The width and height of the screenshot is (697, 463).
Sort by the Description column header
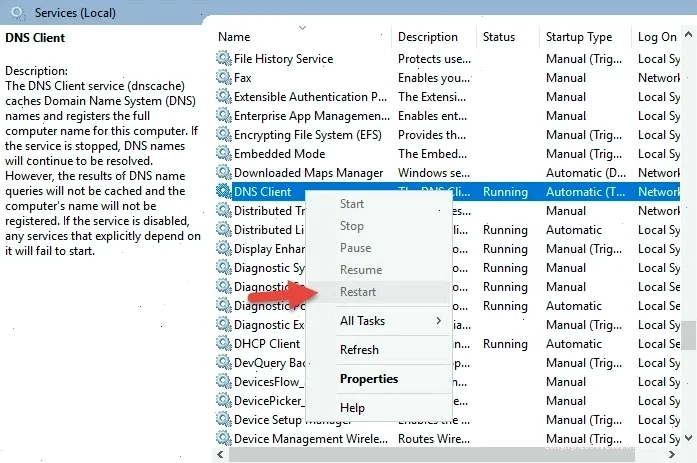coord(434,37)
